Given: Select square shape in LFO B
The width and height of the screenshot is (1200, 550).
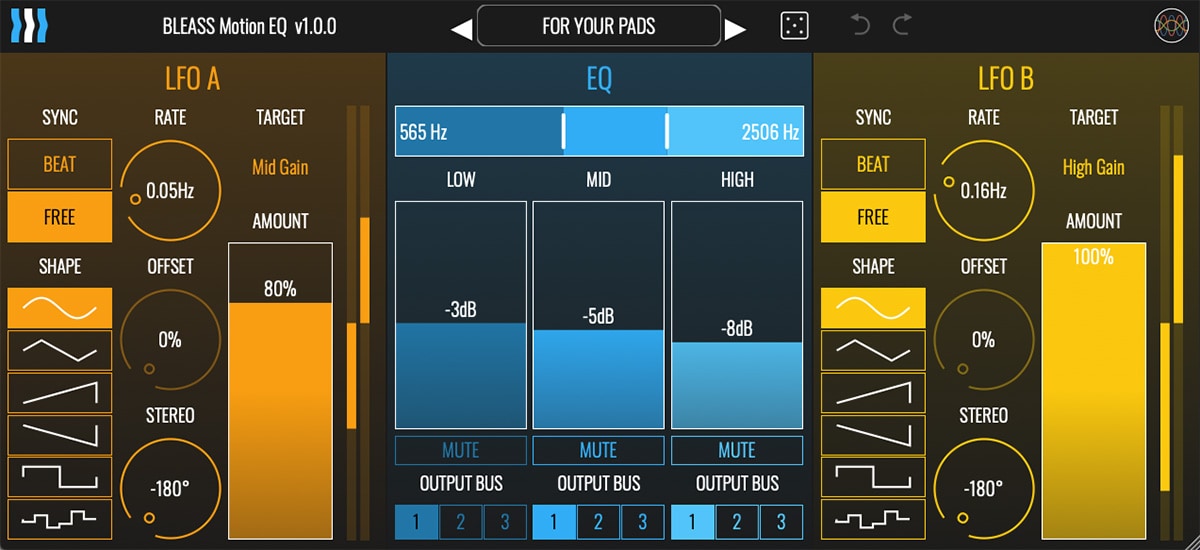Looking at the screenshot, I should tap(873, 477).
